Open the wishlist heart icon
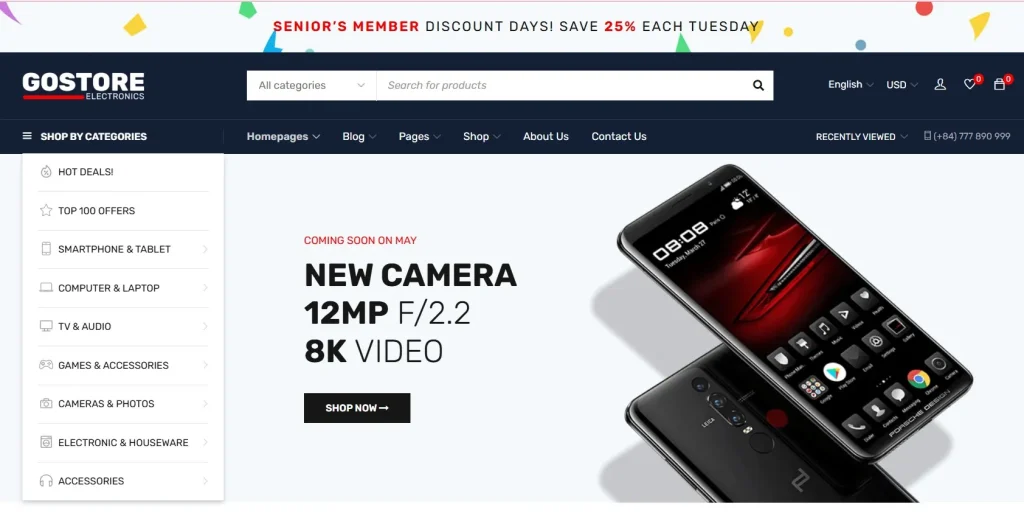1024x524 pixels. tap(970, 84)
